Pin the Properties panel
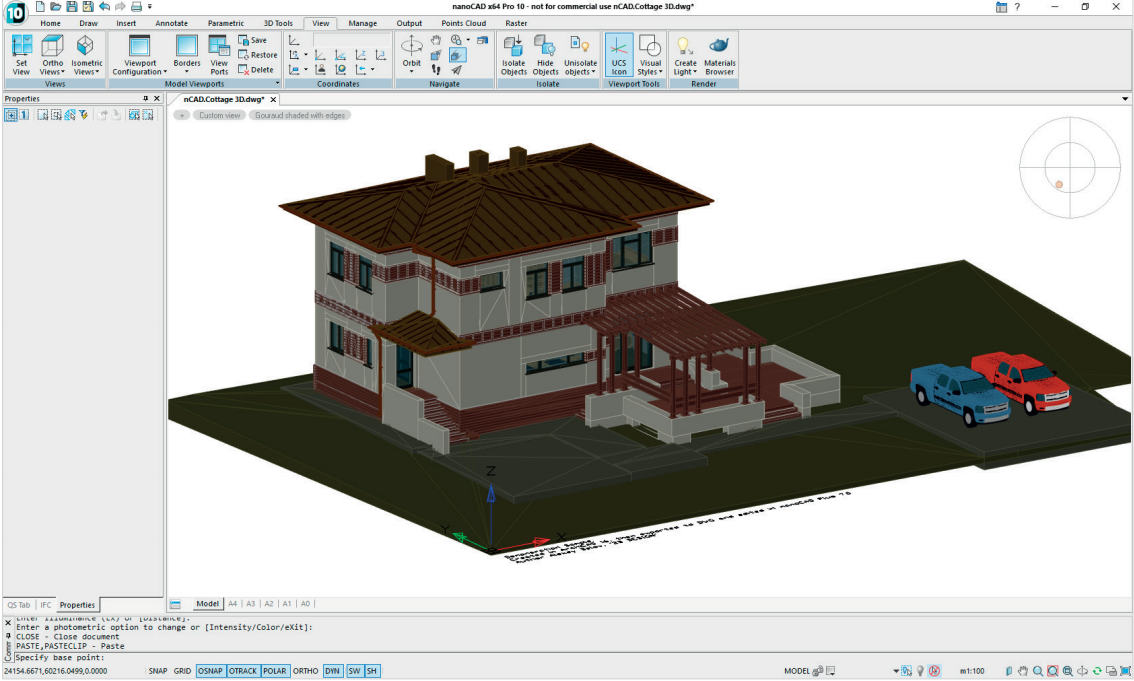Viewport: 1134px width, 681px height. click(x=145, y=98)
